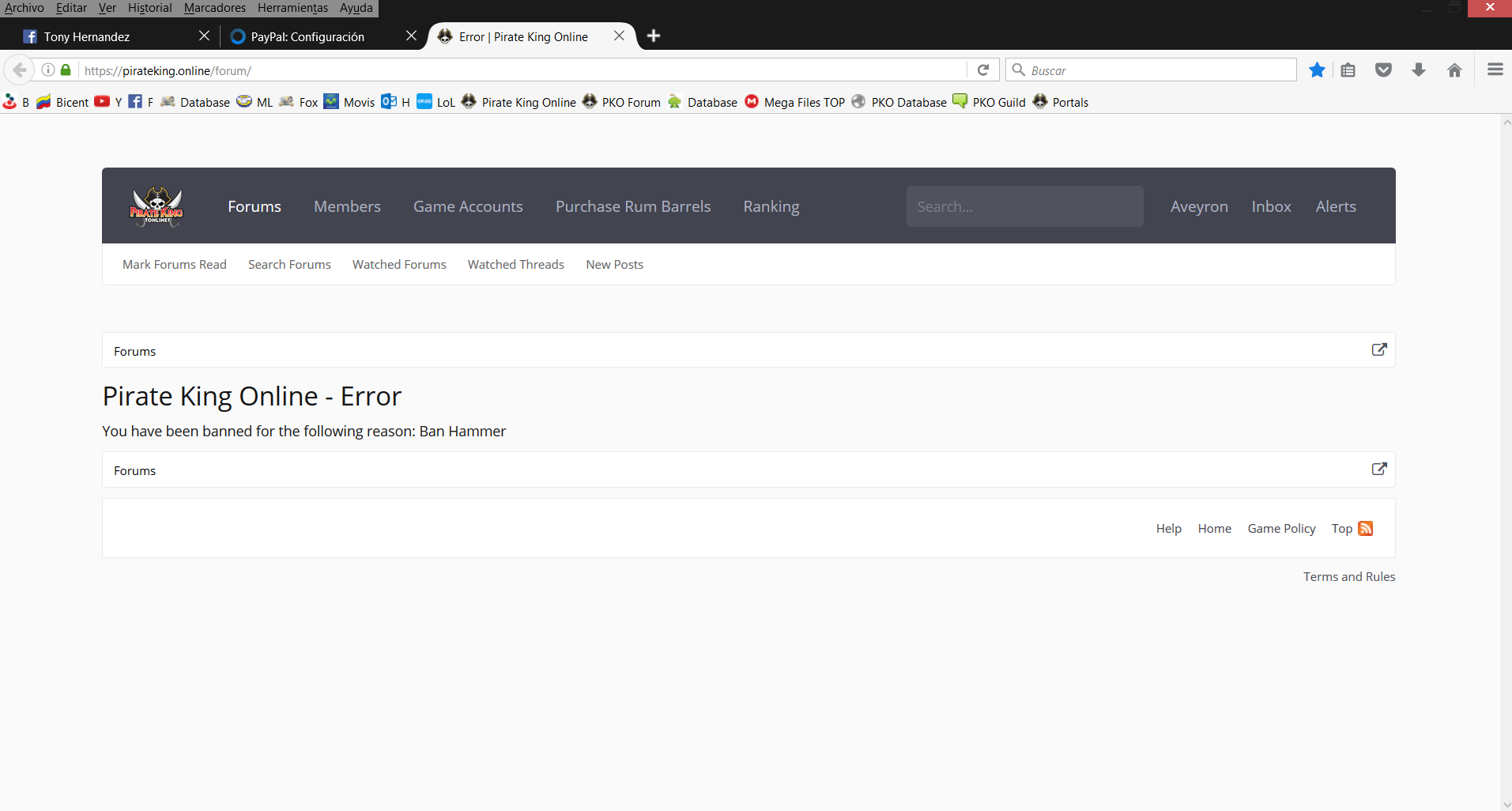Image resolution: width=1512 pixels, height=811 pixels.
Task: Open quick navigation icon beside top Forums breadcrumb
Action: (x=1379, y=349)
